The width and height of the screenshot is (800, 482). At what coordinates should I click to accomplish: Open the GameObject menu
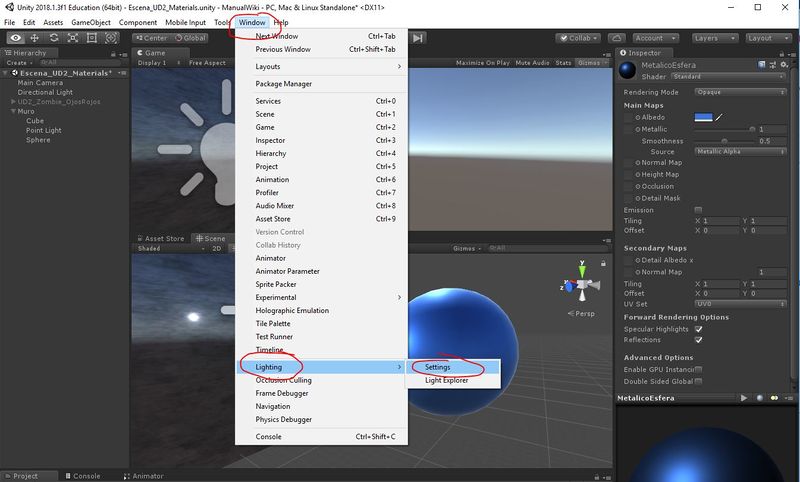tap(91, 22)
